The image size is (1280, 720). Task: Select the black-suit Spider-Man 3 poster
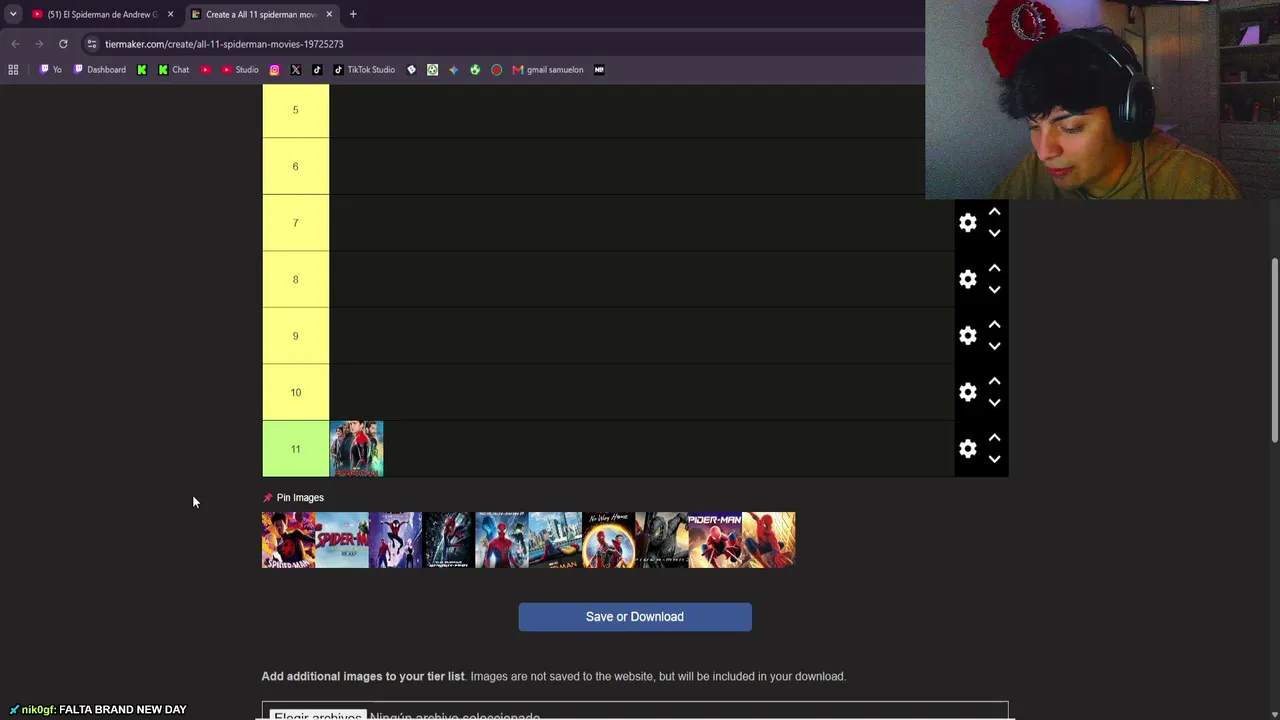(662, 540)
